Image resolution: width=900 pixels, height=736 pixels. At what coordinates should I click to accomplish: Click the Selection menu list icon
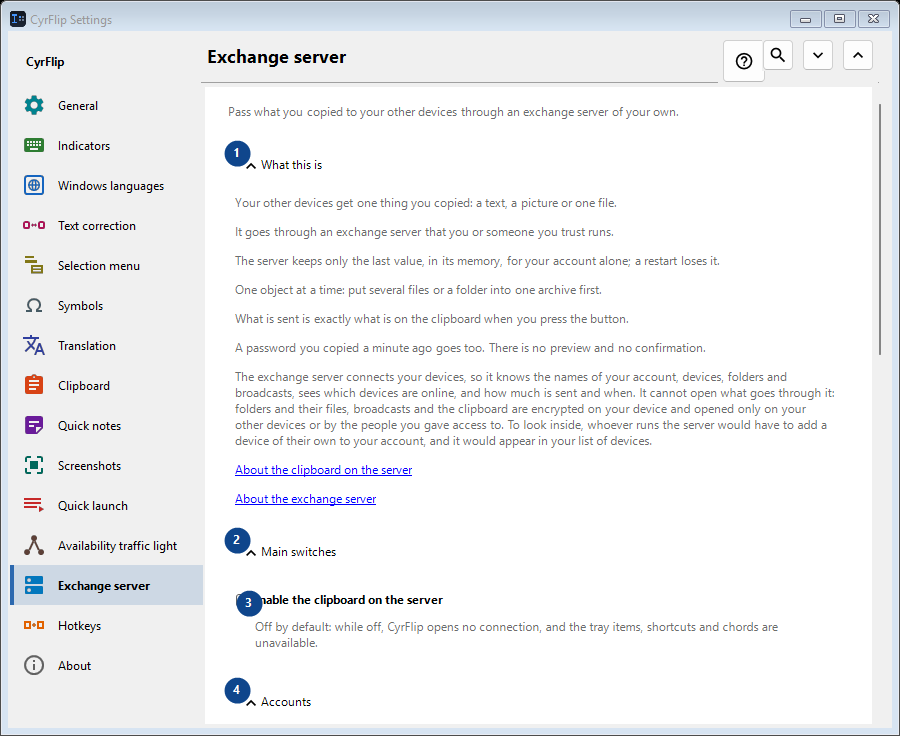(34, 265)
